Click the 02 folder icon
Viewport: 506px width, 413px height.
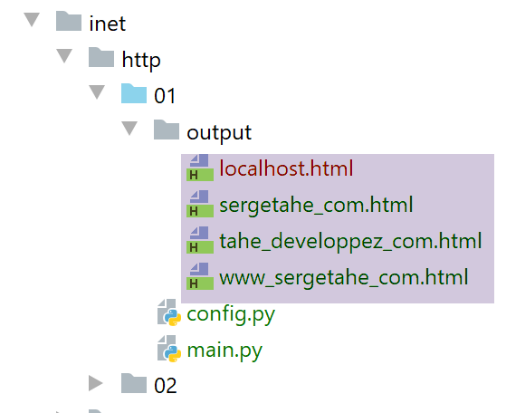pyautogui.click(x=134, y=383)
